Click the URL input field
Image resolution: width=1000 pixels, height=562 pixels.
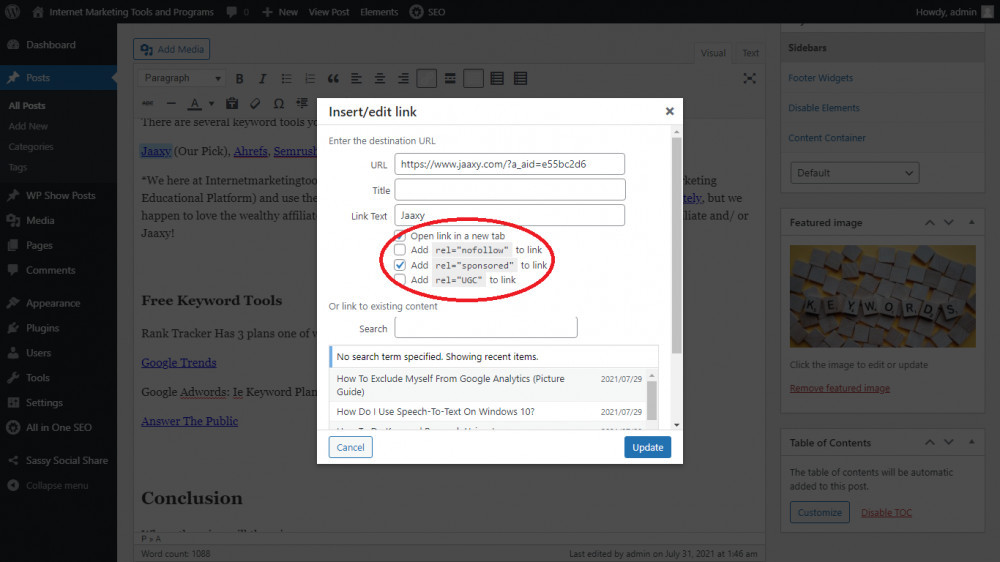(510, 164)
